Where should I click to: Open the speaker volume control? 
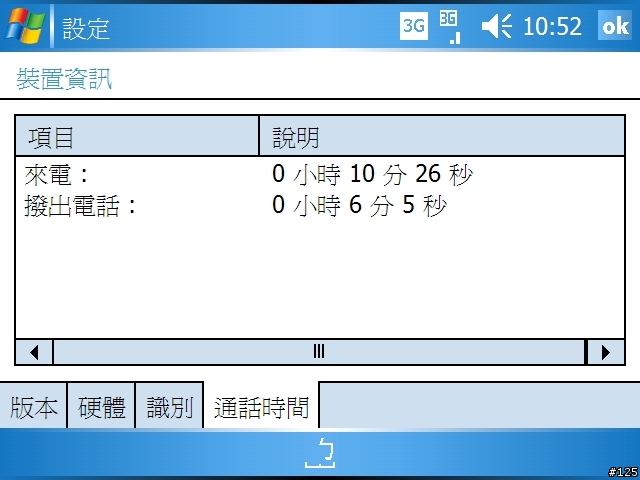[497, 27]
